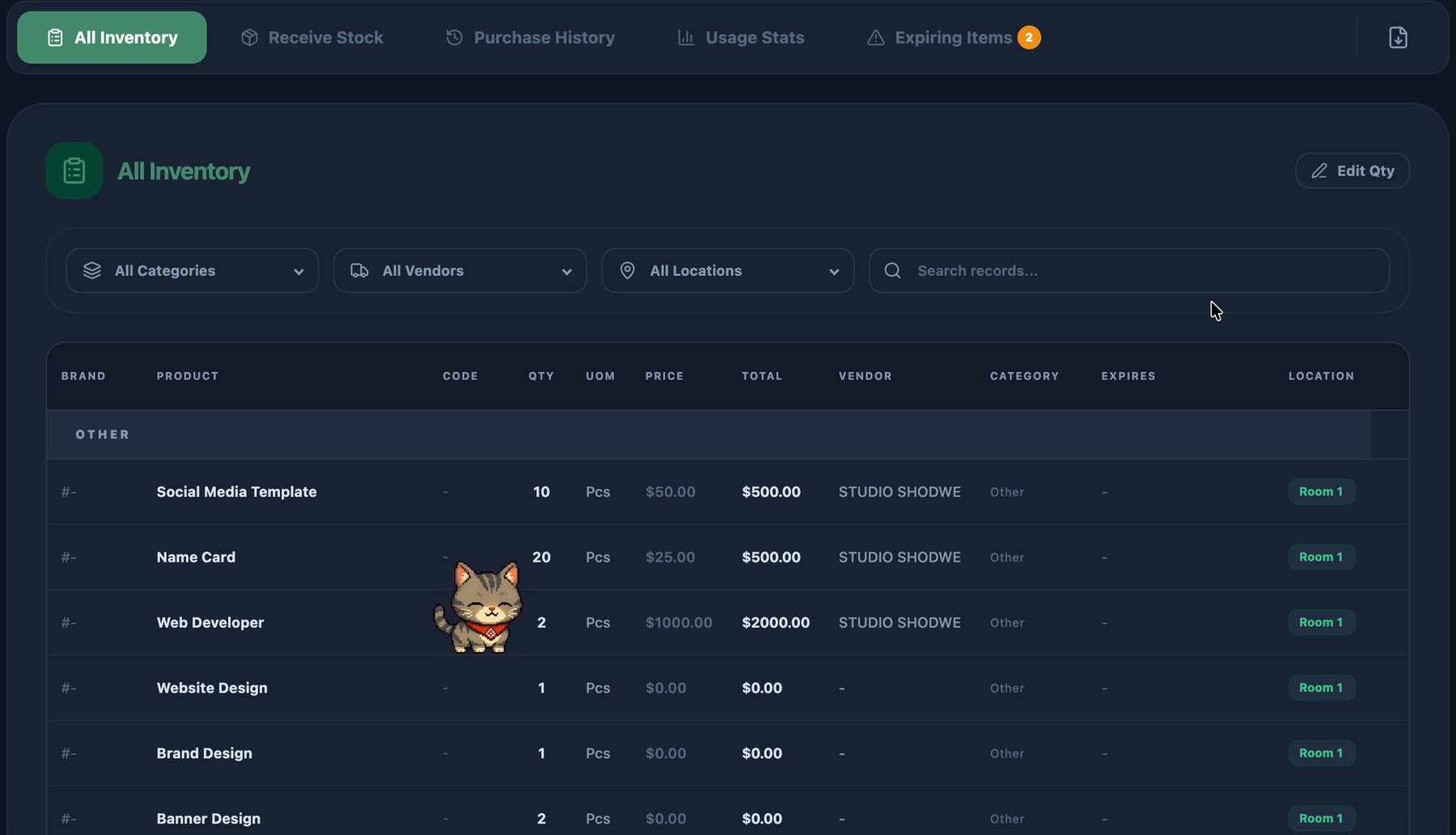Click the map pin icon in All Locations
Image resolution: width=1456 pixels, height=835 pixels.
pyautogui.click(x=627, y=270)
